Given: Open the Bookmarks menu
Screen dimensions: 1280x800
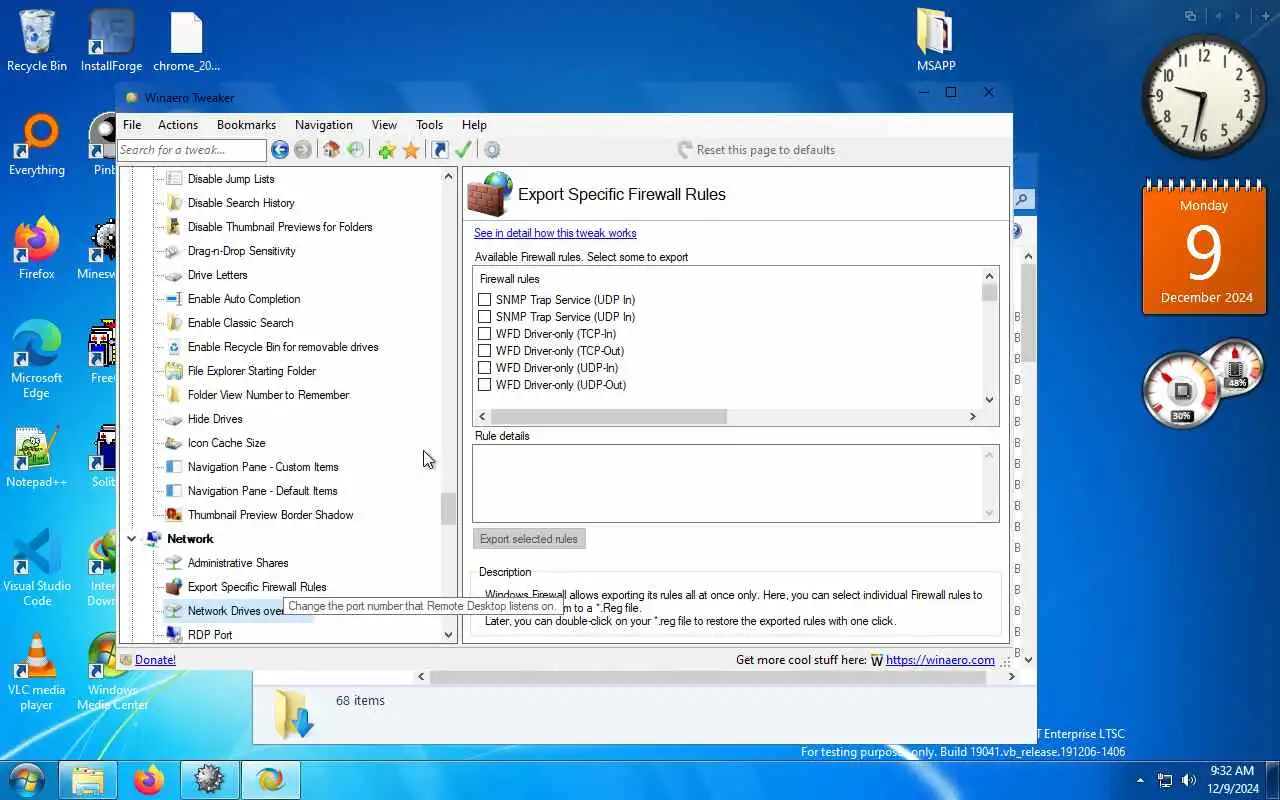Looking at the screenshot, I should [246, 125].
